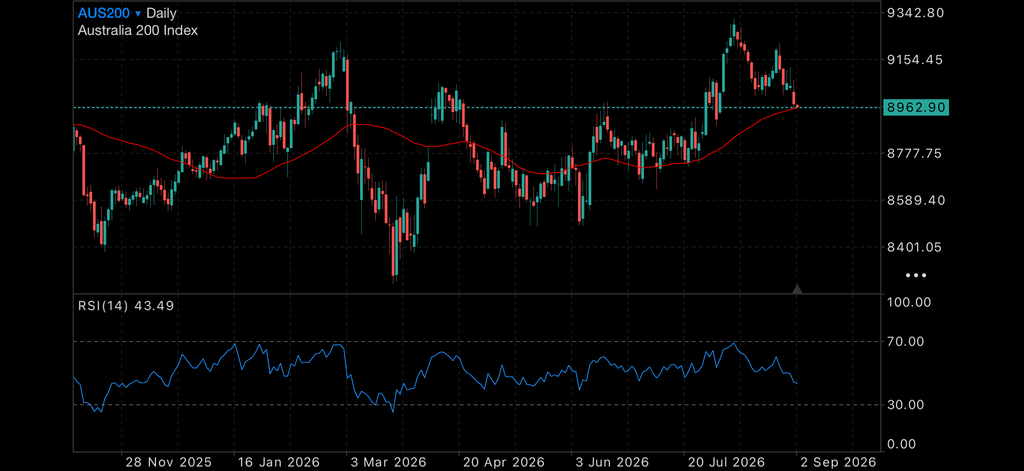Open the three-dots more options menu

pyautogui.click(x=916, y=276)
